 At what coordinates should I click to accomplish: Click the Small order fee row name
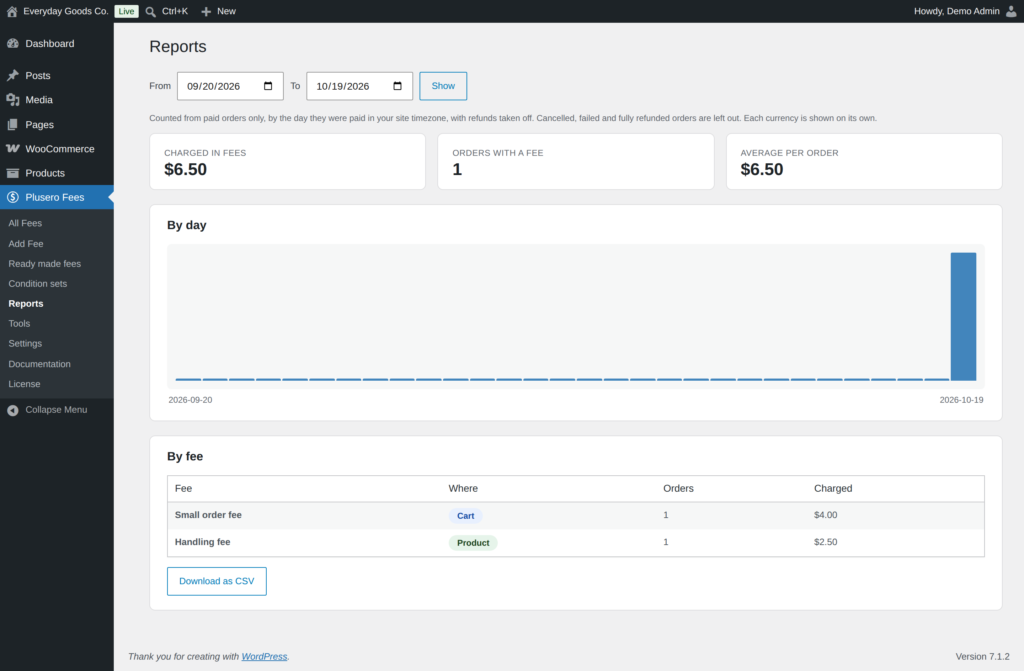(x=208, y=515)
